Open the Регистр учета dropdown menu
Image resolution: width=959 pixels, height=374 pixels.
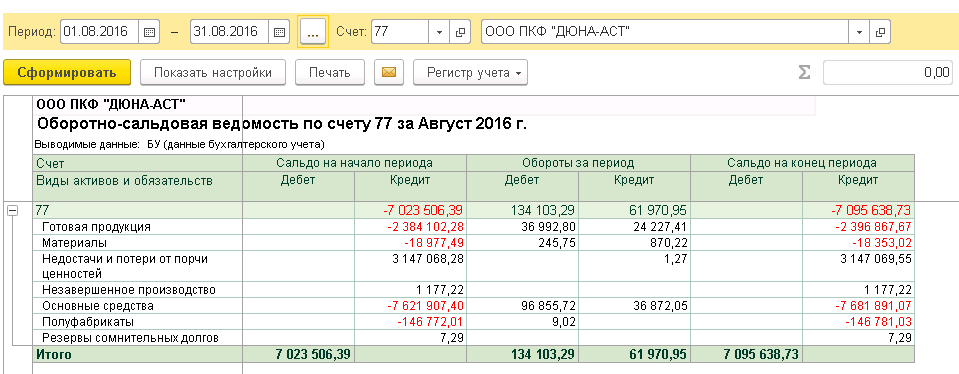470,73
